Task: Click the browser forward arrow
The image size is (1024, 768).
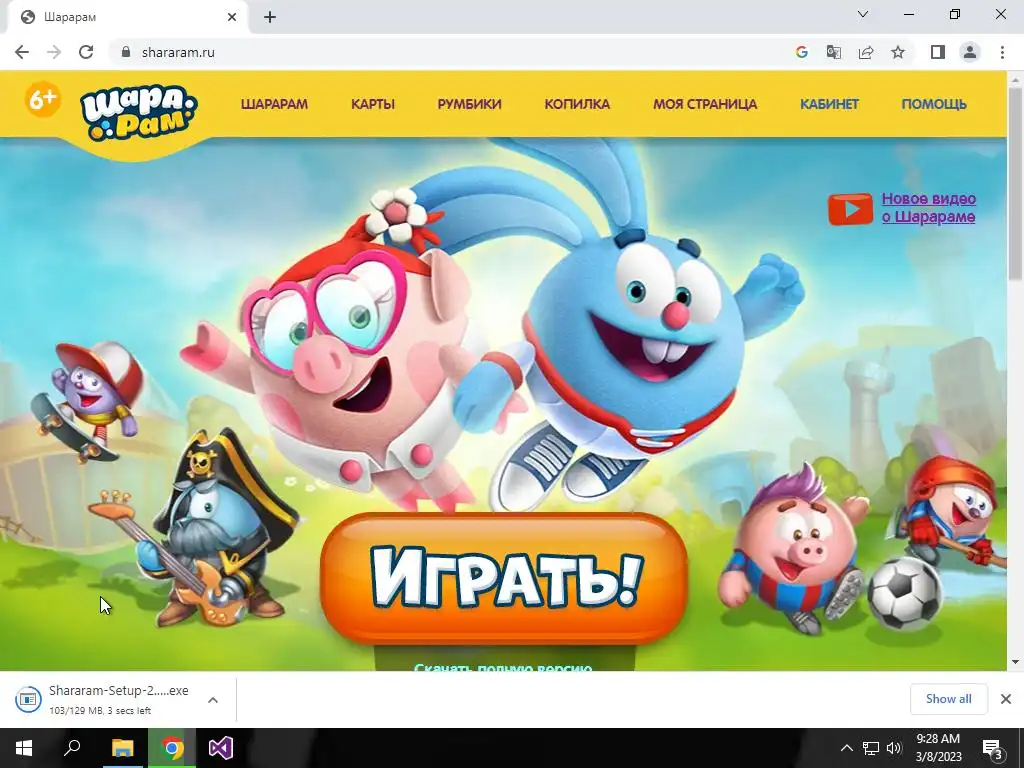Action: click(54, 52)
